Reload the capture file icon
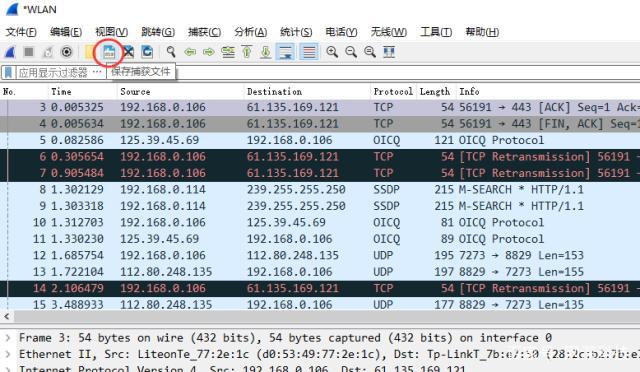Screen dimensions: 640x372 coord(147,52)
